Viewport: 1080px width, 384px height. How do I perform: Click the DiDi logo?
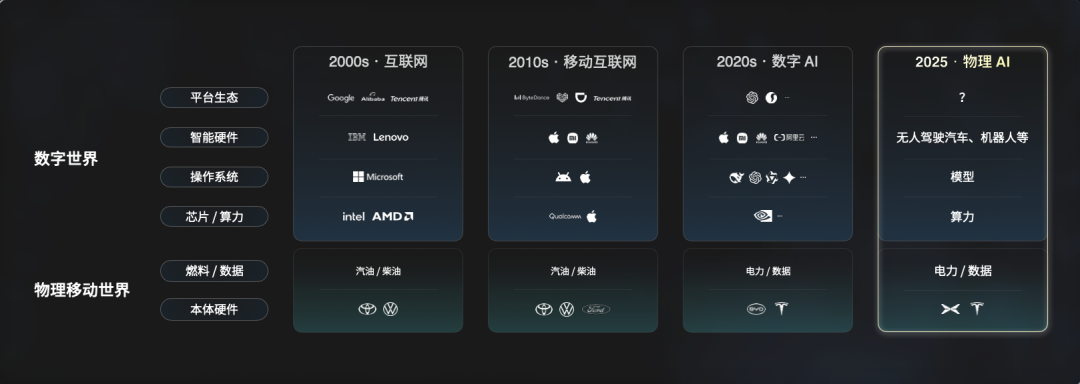click(x=581, y=98)
